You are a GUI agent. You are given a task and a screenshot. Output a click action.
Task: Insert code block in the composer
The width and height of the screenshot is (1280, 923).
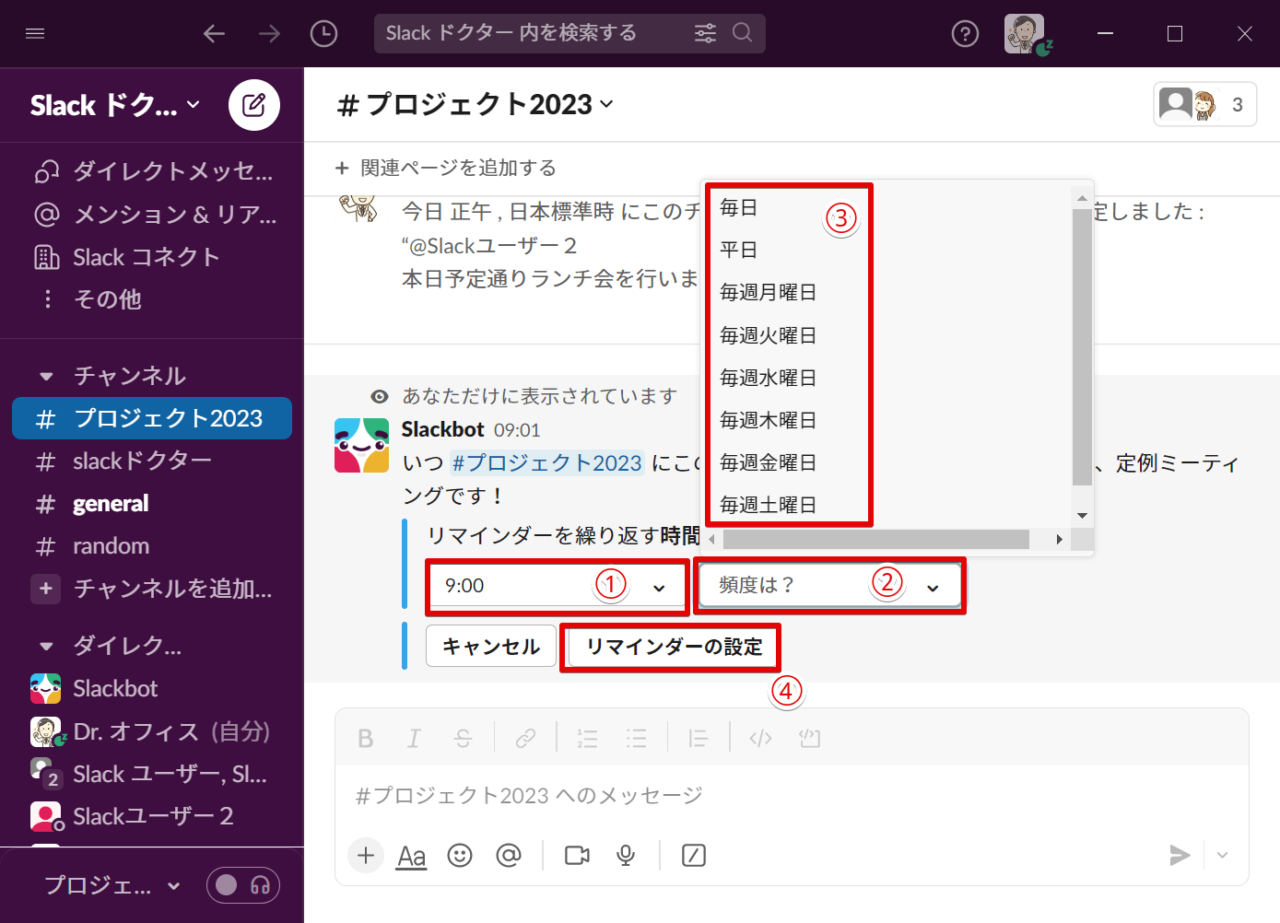point(810,739)
